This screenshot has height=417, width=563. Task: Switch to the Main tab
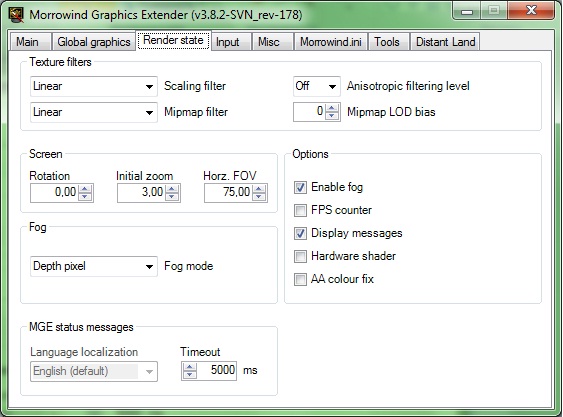click(x=30, y=42)
